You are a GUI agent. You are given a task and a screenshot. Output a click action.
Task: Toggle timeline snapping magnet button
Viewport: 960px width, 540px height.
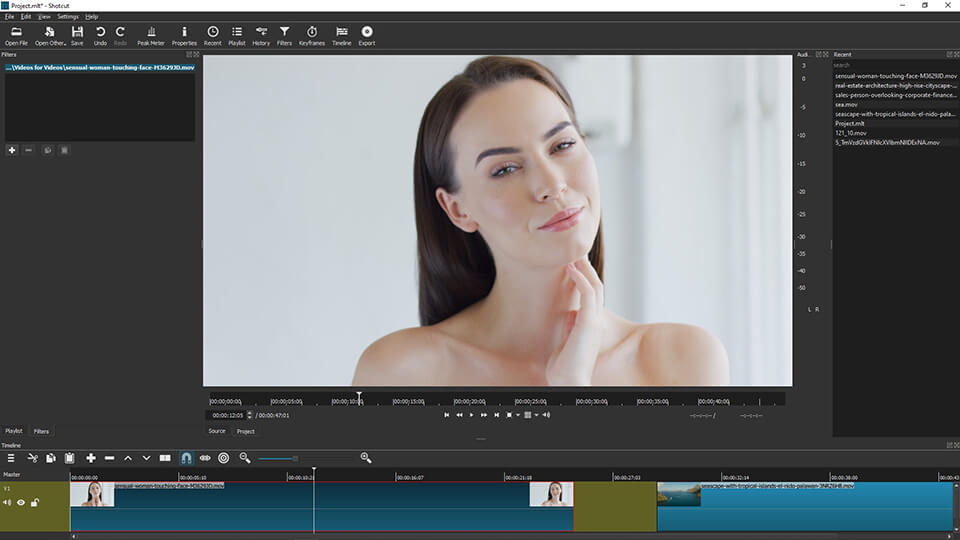pyautogui.click(x=186, y=458)
